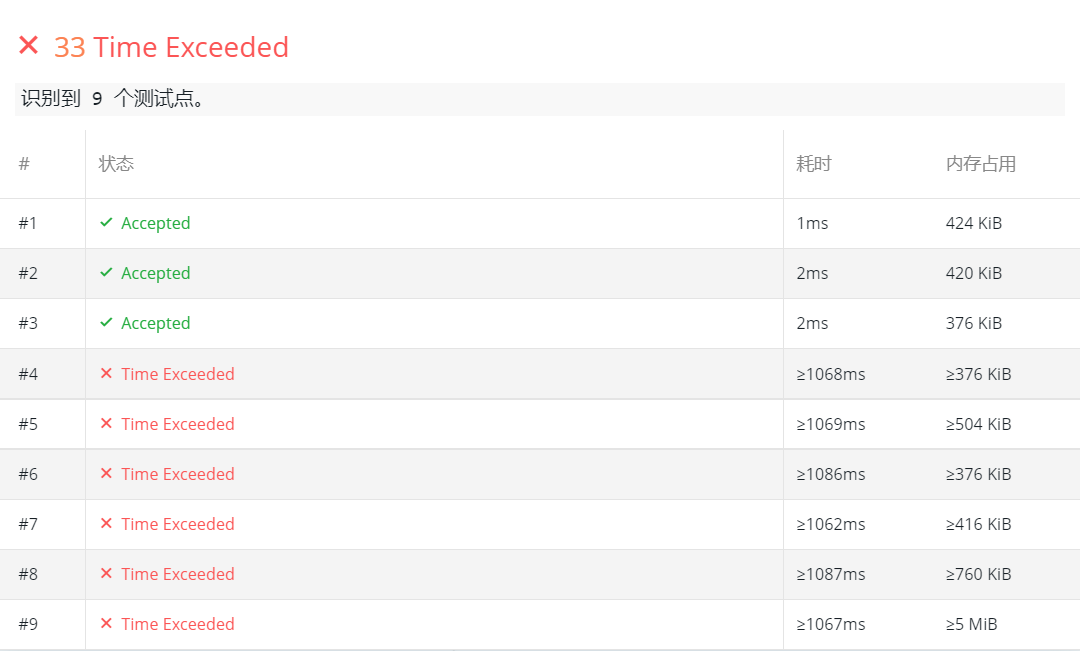Click the green checkmark icon in row #2

tap(106, 273)
